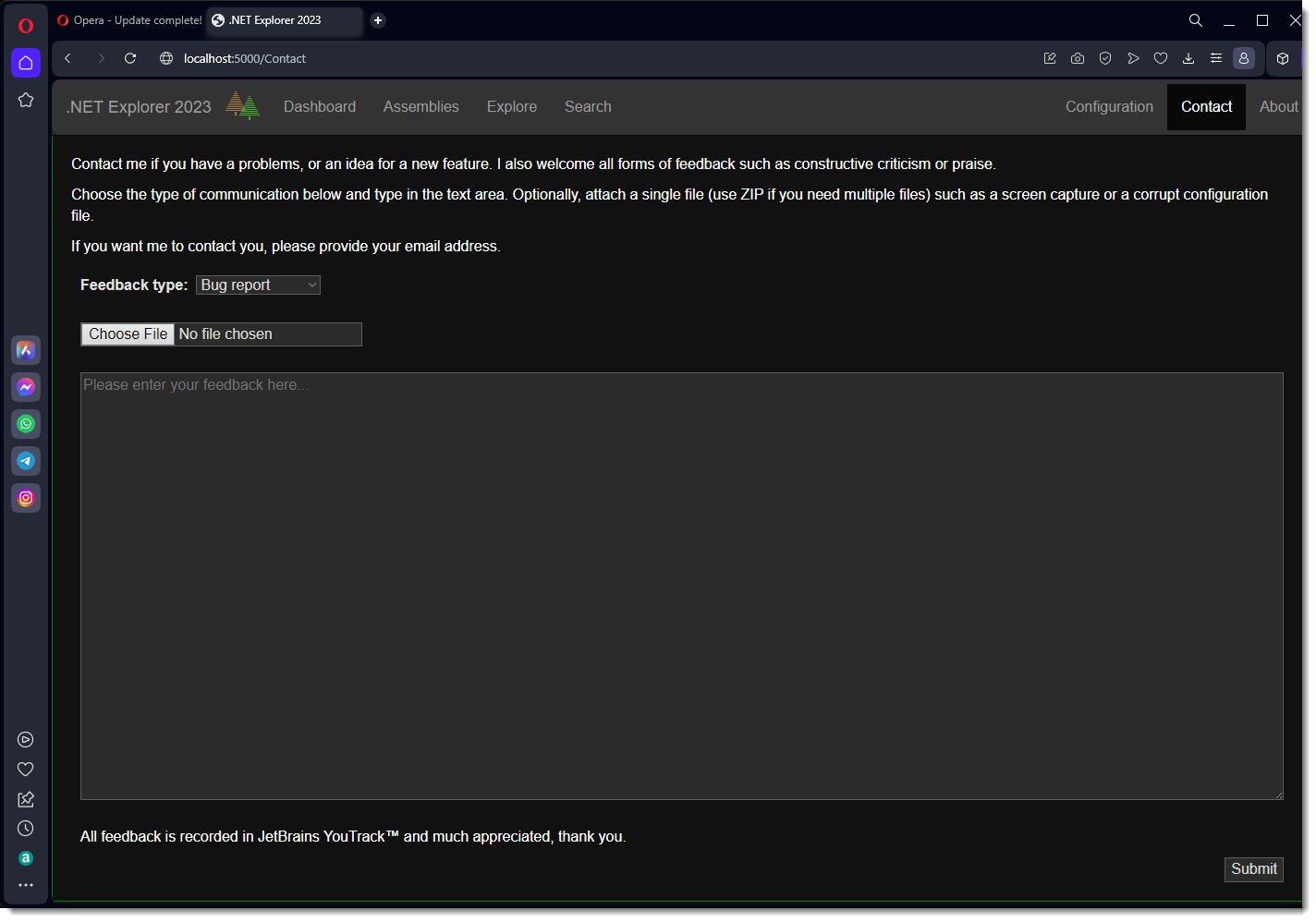Screen dimensions: 1316x922
Task: Go to Opera start page home icon
Action: [x=26, y=63]
